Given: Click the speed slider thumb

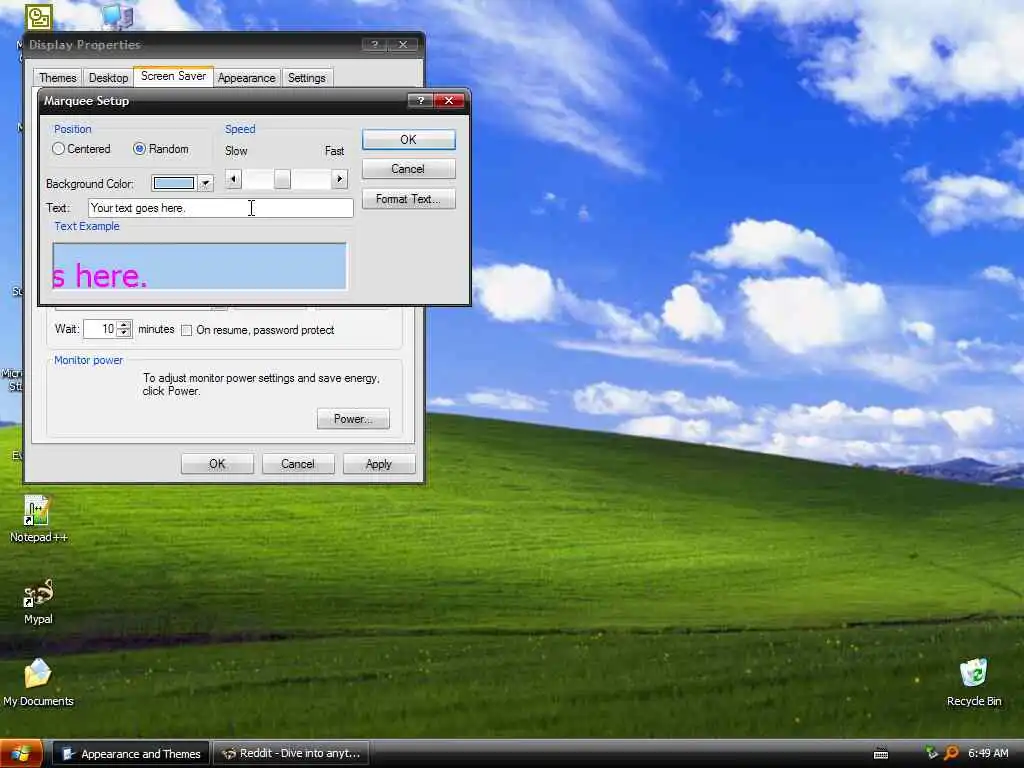Looking at the screenshot, I should tap(282, 179).
